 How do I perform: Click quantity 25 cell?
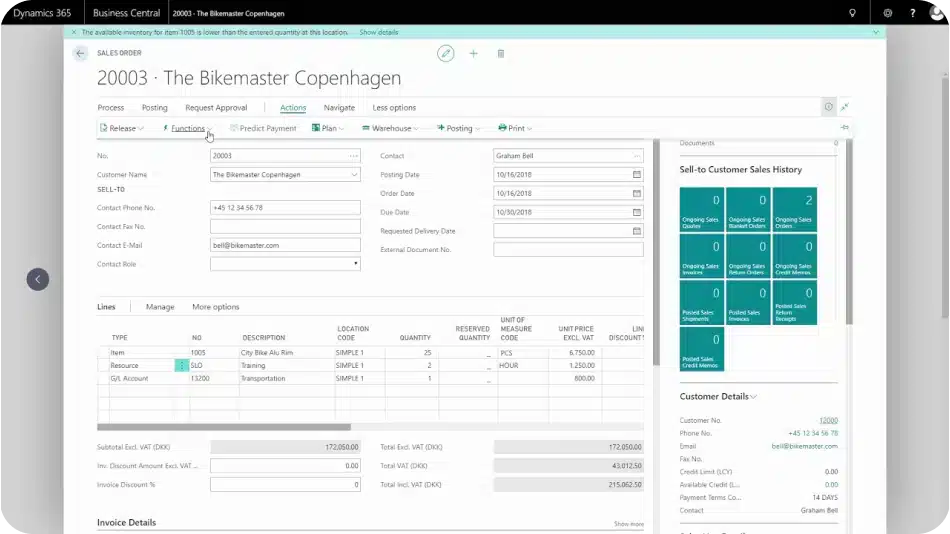[411, 353]
